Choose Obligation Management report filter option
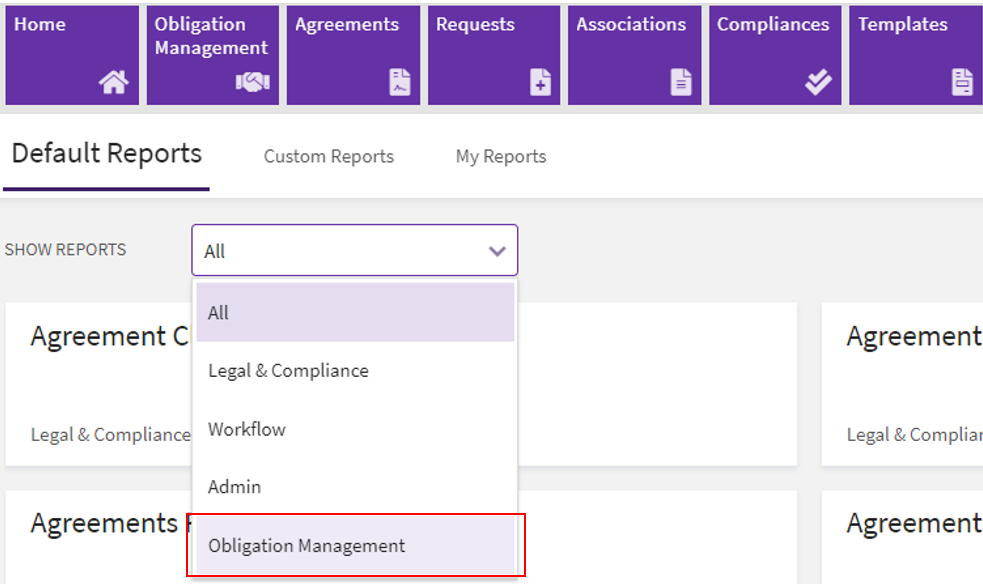Screen dimensions: 983x584 point(354,546)
